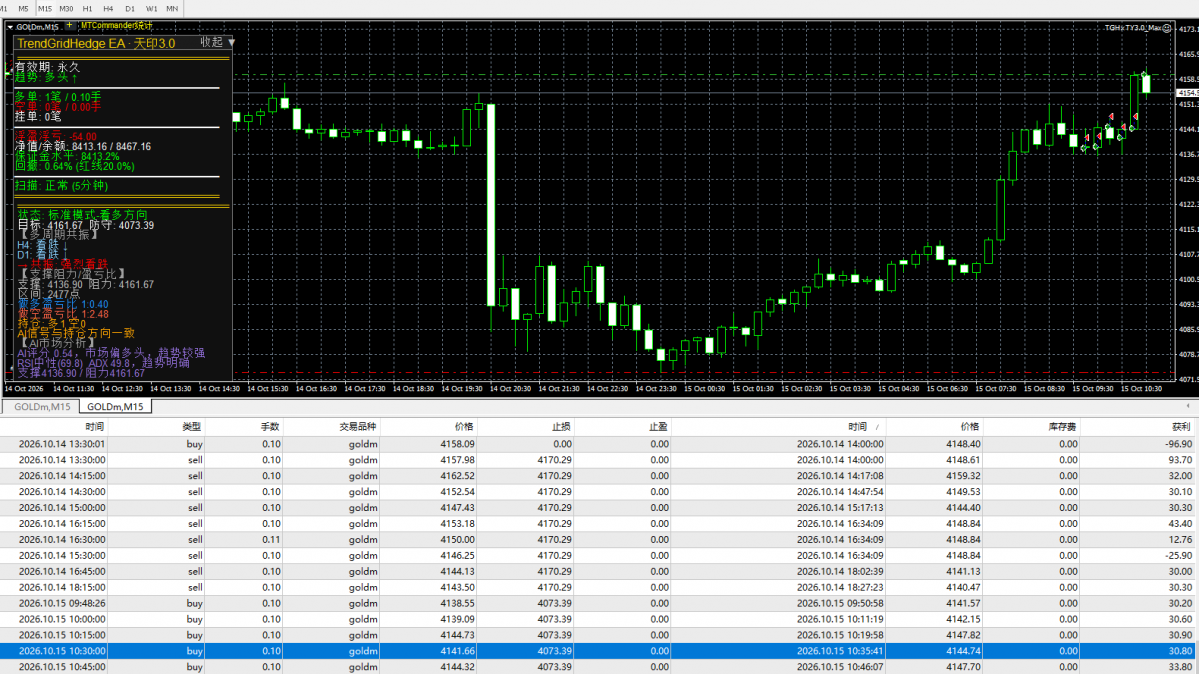1199x674 pixels.
Task: Click the 库存费 column header
Action: point(1062,426)
